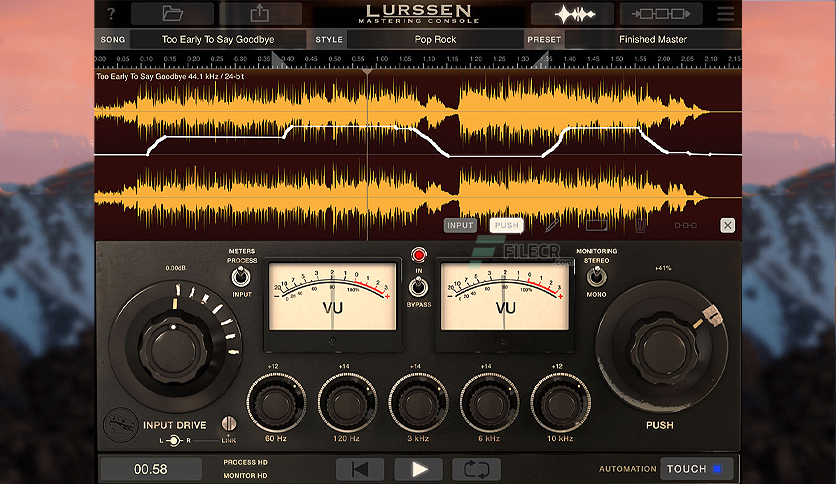
Task: Click the loop end marker on ruler
Action: coord(542,60)
